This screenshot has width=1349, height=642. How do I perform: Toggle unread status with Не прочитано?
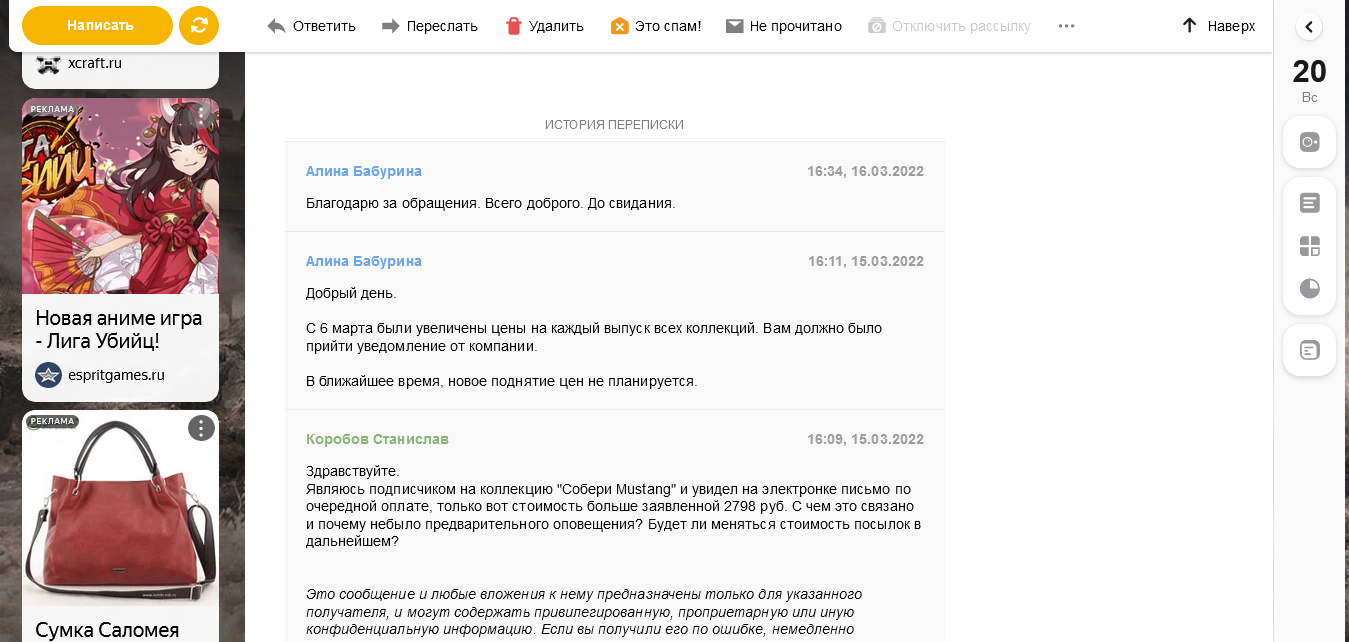coord(784,26)
